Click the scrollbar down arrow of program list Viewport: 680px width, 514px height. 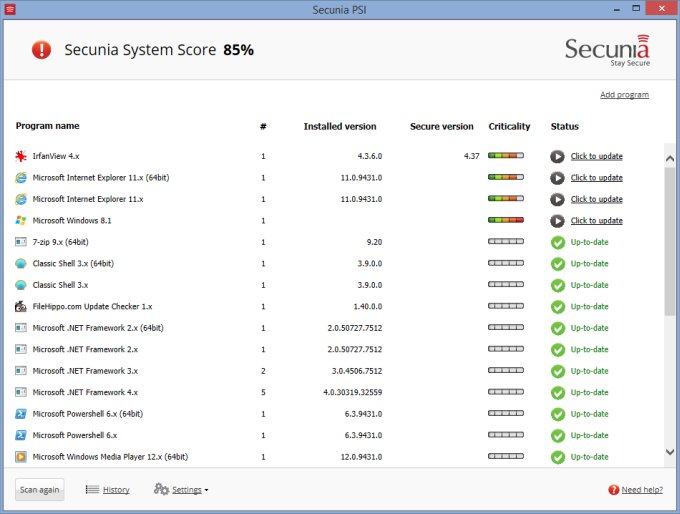pyautogui.click(x=670, y=452)
